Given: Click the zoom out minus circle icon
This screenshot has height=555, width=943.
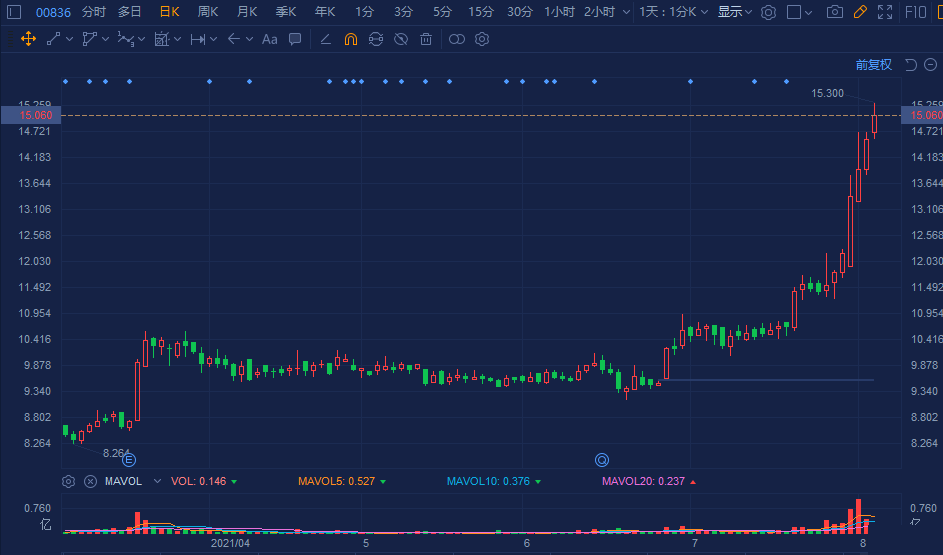Looking at the screenshot, I should click(x=930, y=64).
